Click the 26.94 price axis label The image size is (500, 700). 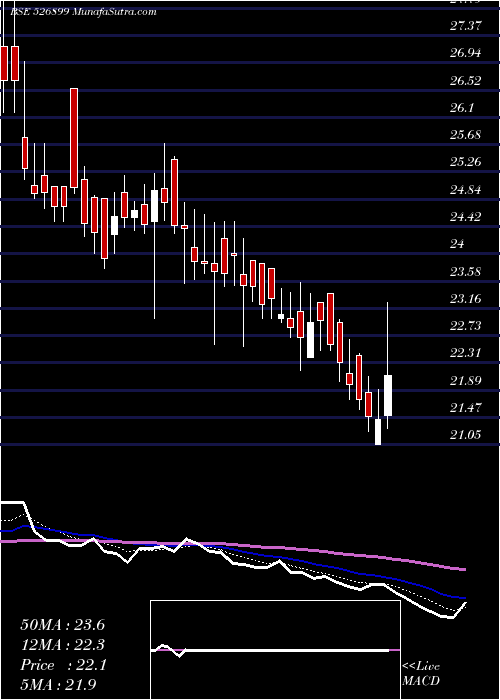tap(466, 53)
